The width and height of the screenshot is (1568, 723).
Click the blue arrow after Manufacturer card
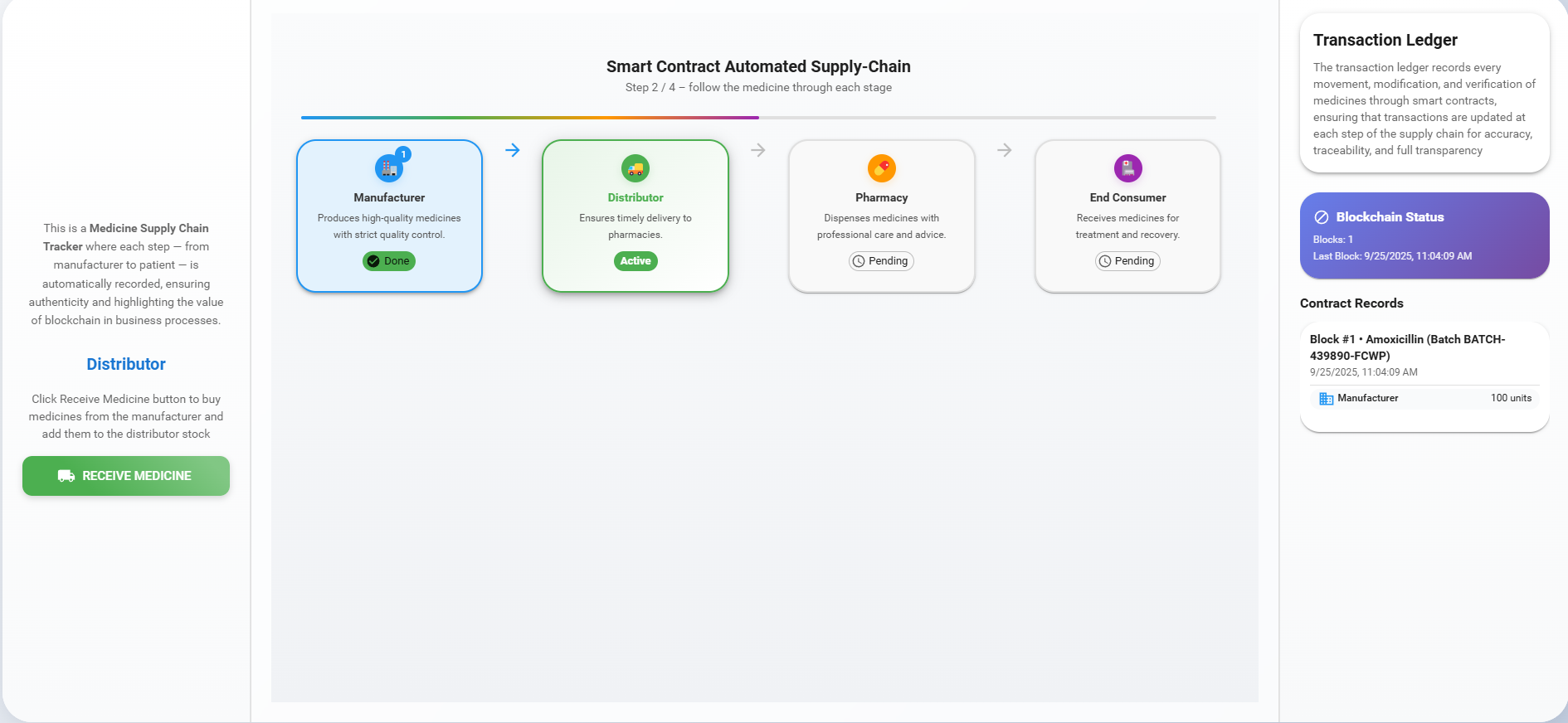[x=513, y=150]
